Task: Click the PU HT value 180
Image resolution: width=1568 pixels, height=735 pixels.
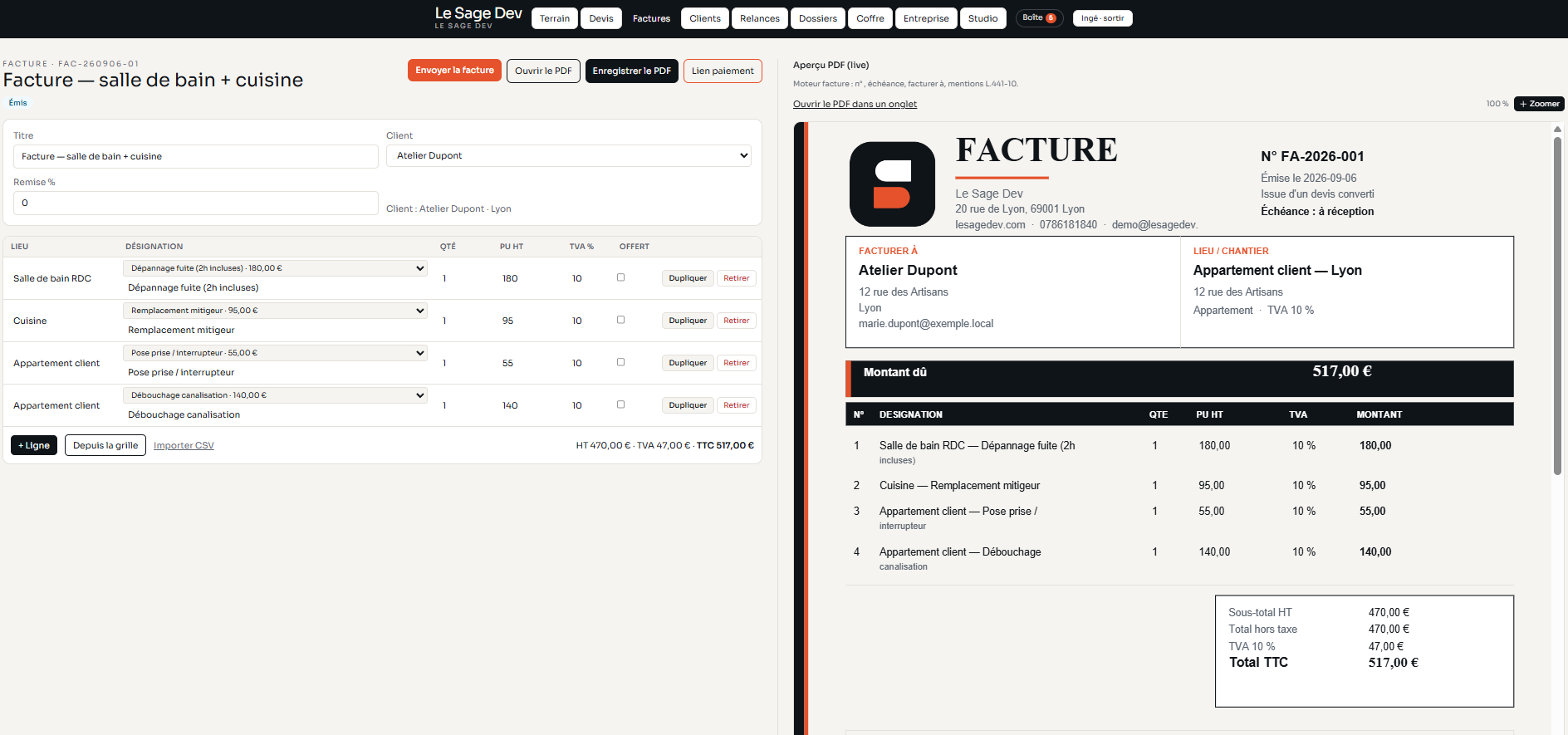Action: coord(510,278)
